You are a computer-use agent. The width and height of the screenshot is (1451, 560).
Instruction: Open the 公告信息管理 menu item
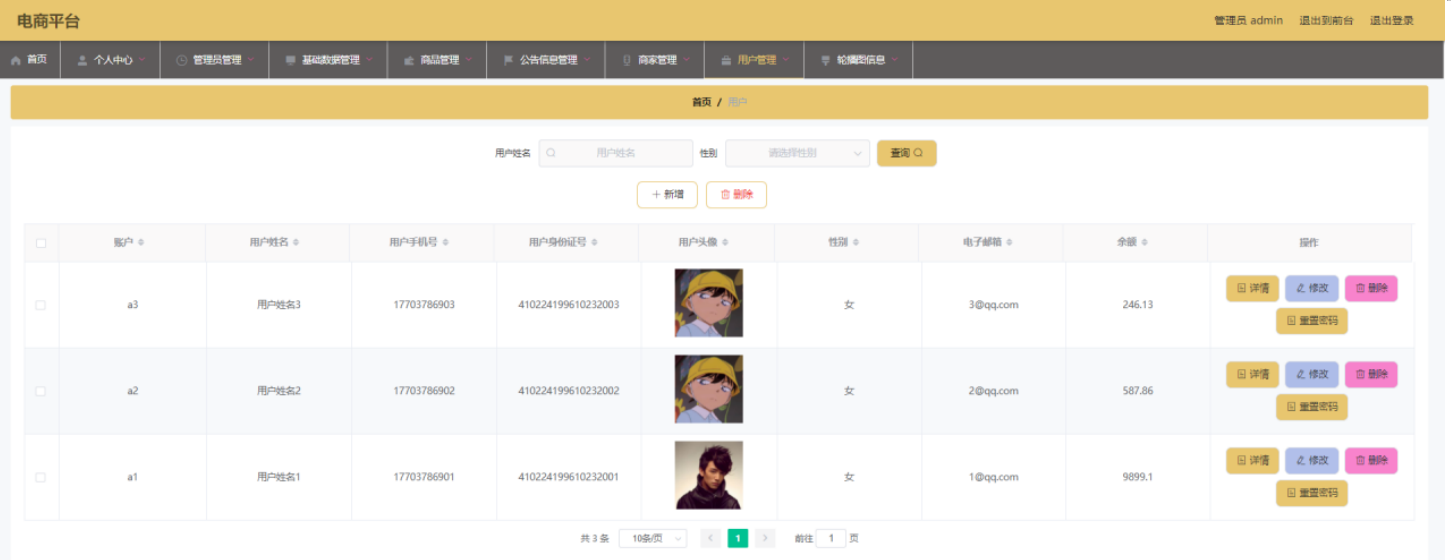click(546, 60)
